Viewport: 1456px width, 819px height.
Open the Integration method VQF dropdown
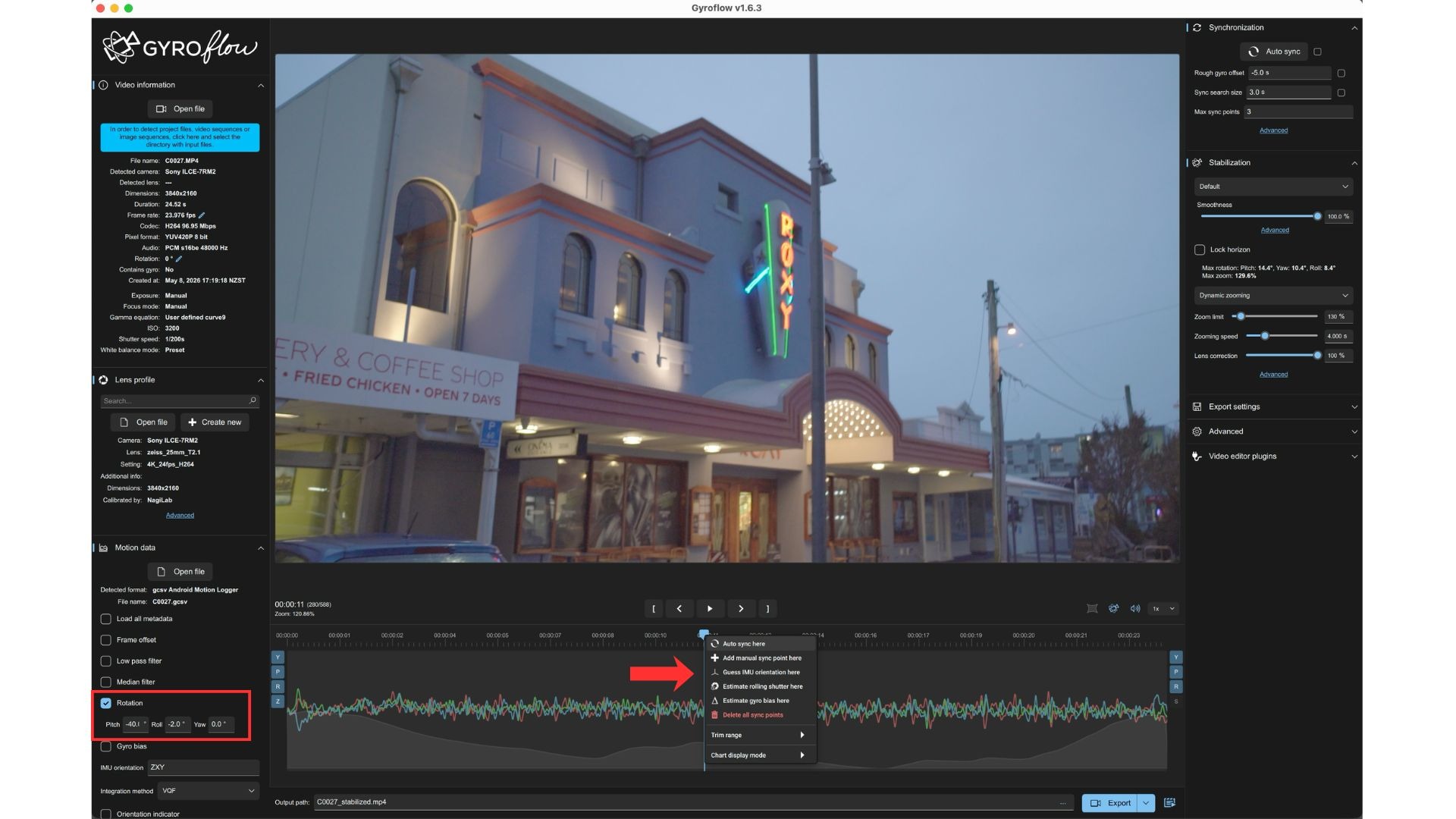pos(208,791)
